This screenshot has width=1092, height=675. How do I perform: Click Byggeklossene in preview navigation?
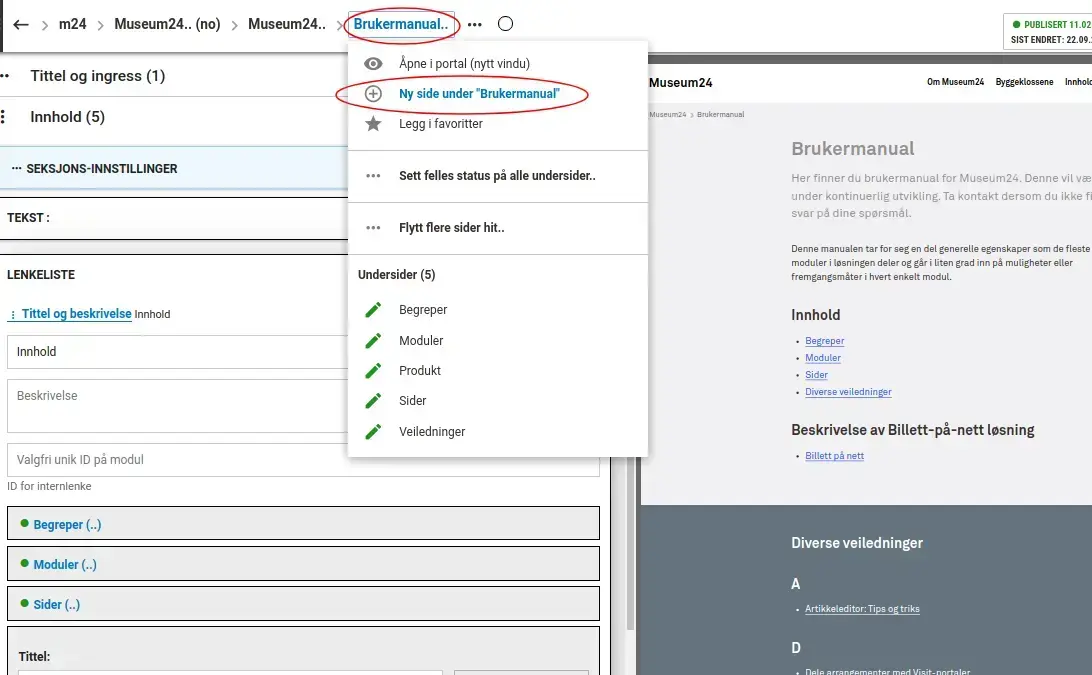click(x=1024, y=82)
